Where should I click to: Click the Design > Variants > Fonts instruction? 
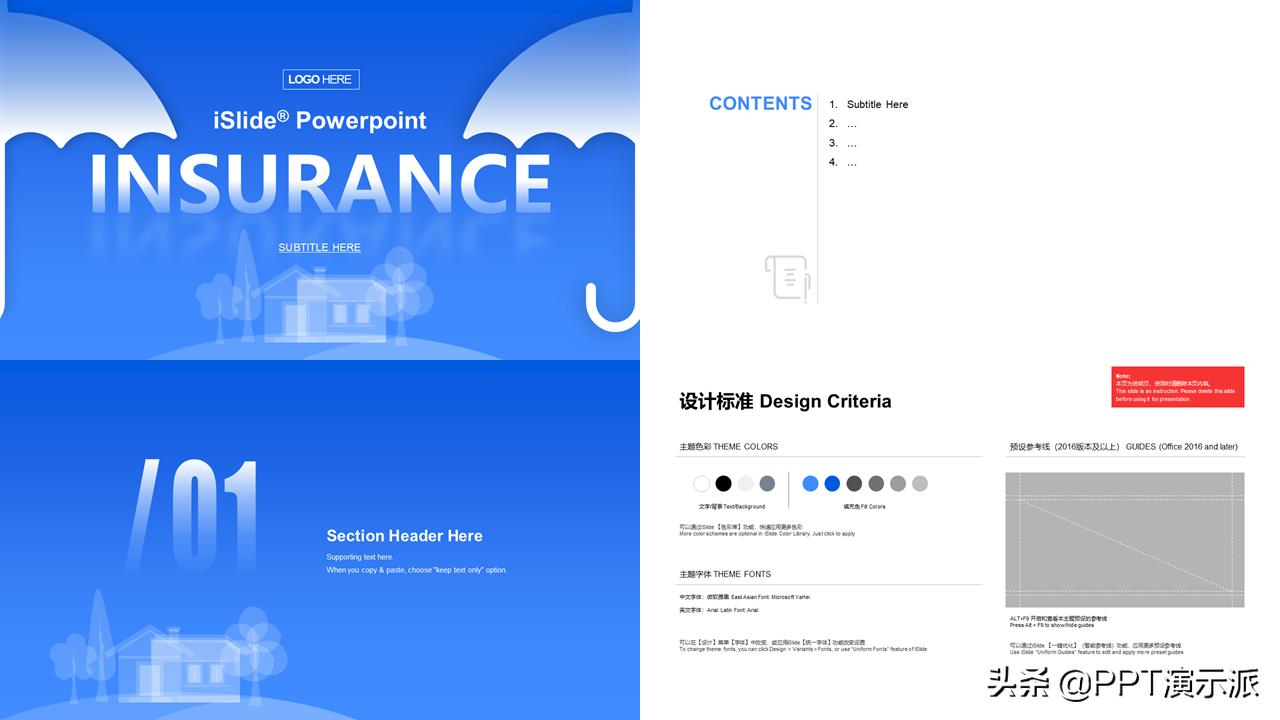pos(803,646)
